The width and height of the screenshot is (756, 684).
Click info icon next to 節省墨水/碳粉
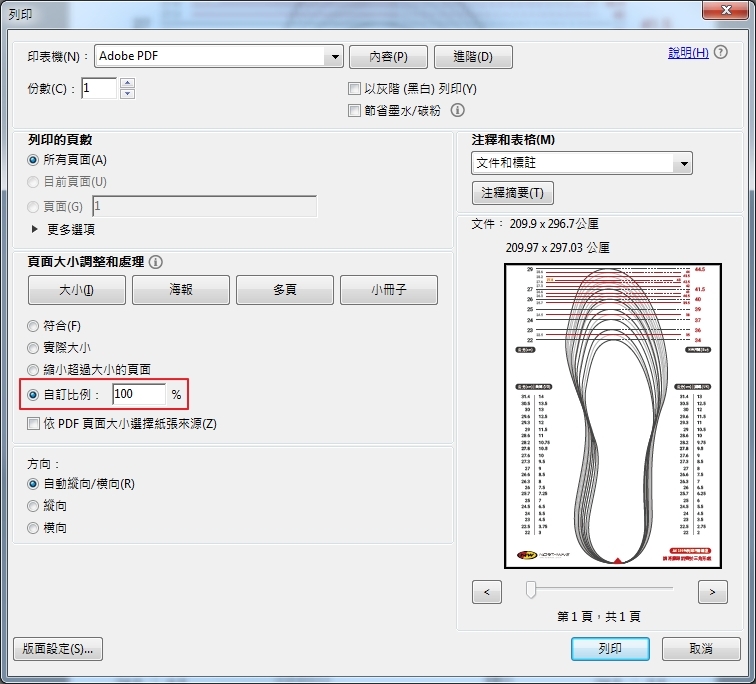point(458,111)
